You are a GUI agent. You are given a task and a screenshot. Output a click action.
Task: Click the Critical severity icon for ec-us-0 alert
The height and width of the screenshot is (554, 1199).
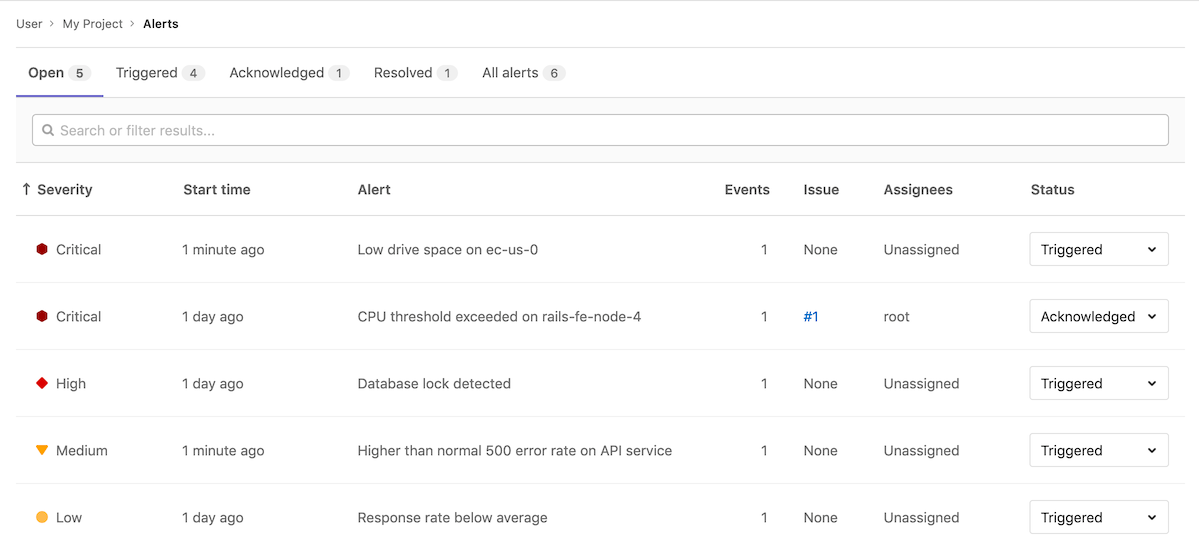[42, 250]
